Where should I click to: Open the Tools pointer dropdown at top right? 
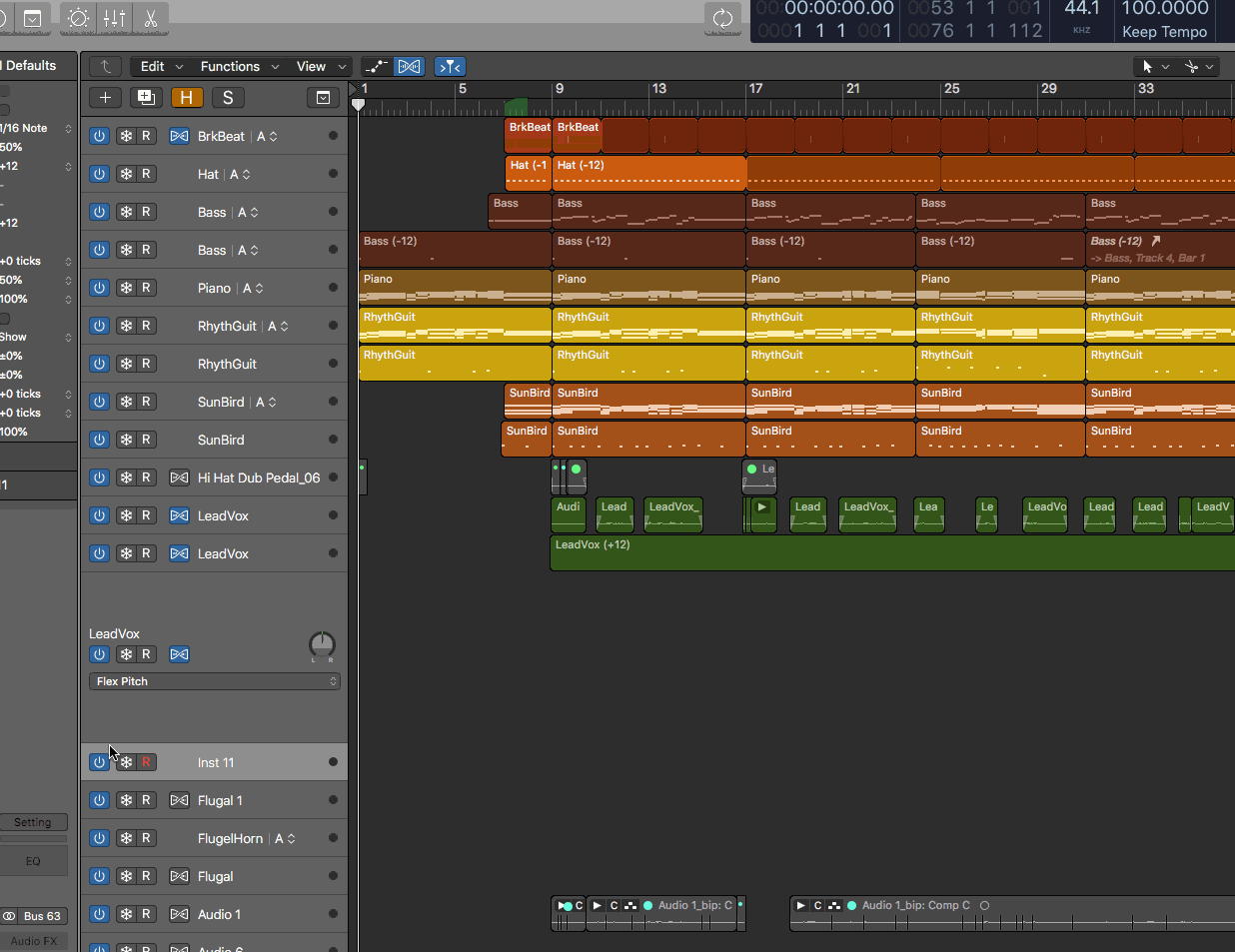(1154, 66)
